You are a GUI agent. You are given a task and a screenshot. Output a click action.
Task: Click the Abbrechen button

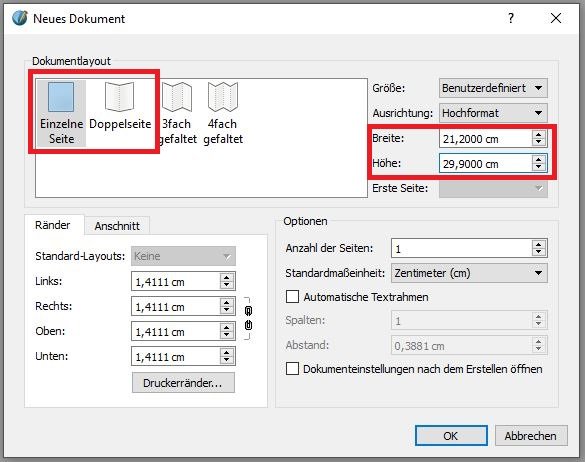click(531, 436)
